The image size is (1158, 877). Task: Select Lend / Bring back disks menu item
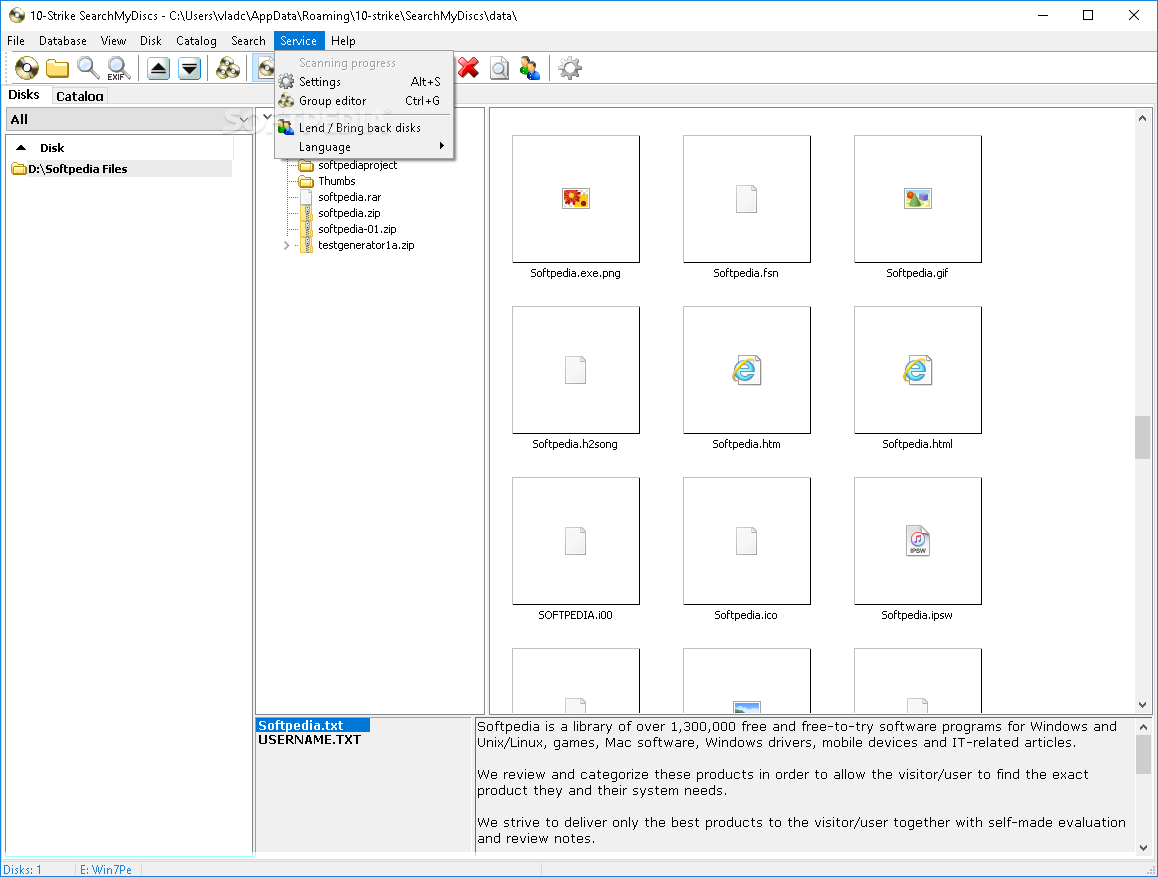point(364,128)
